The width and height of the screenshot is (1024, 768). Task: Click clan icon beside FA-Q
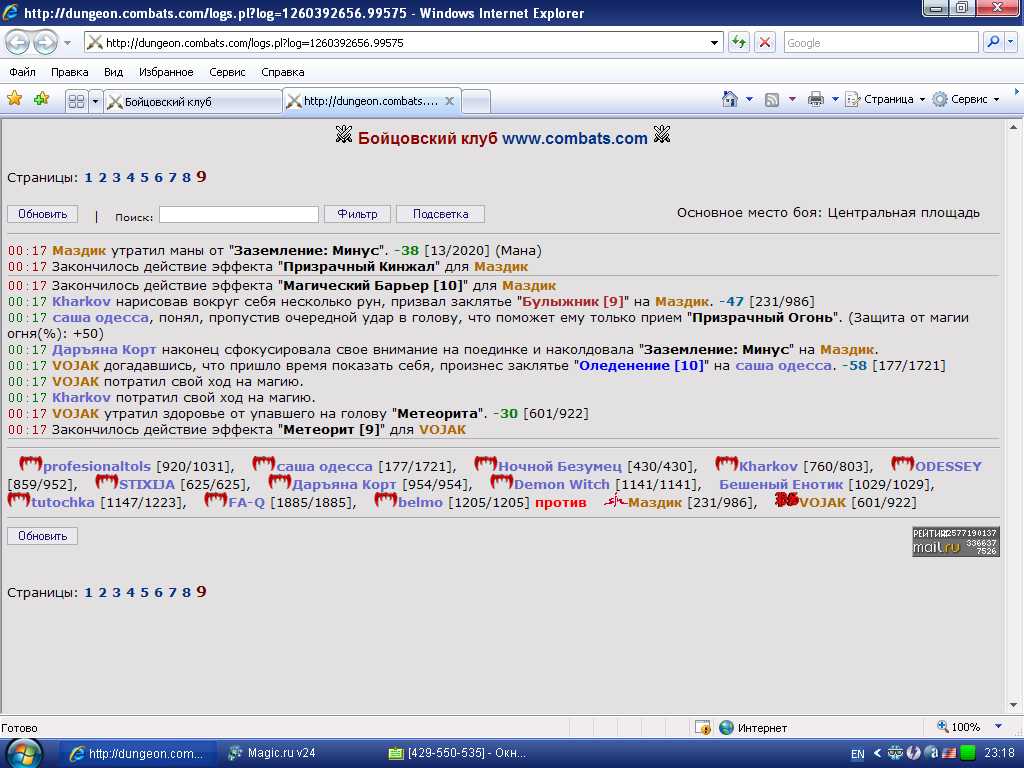pyautogui.click(x=216, y=500)
